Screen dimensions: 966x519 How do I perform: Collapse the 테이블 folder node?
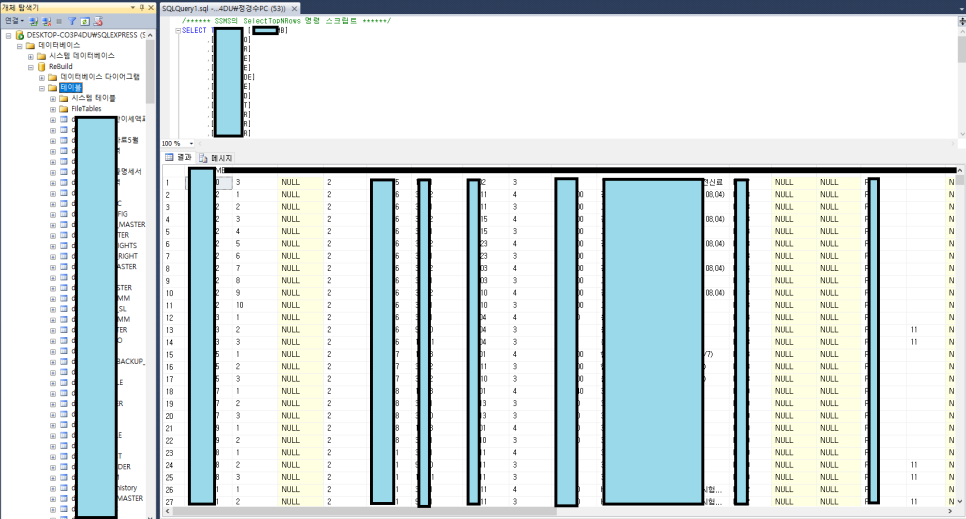(x=42, y=88)
